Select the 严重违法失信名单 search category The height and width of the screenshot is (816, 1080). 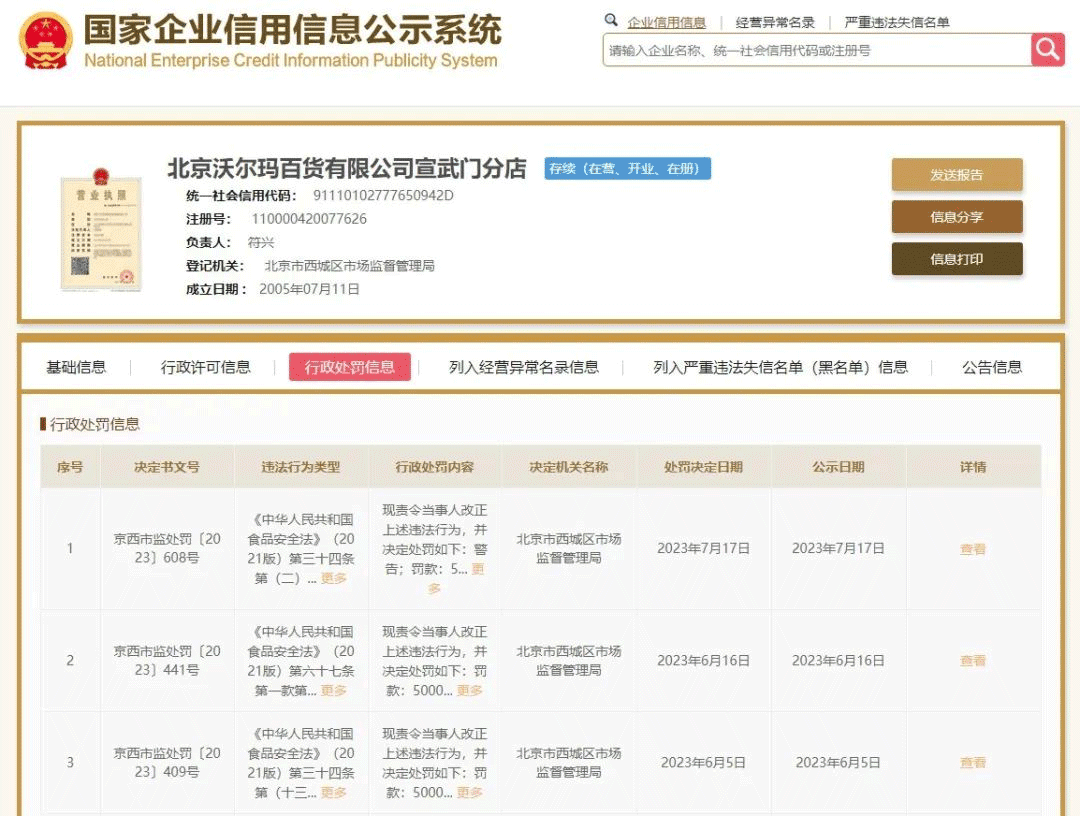897,22
